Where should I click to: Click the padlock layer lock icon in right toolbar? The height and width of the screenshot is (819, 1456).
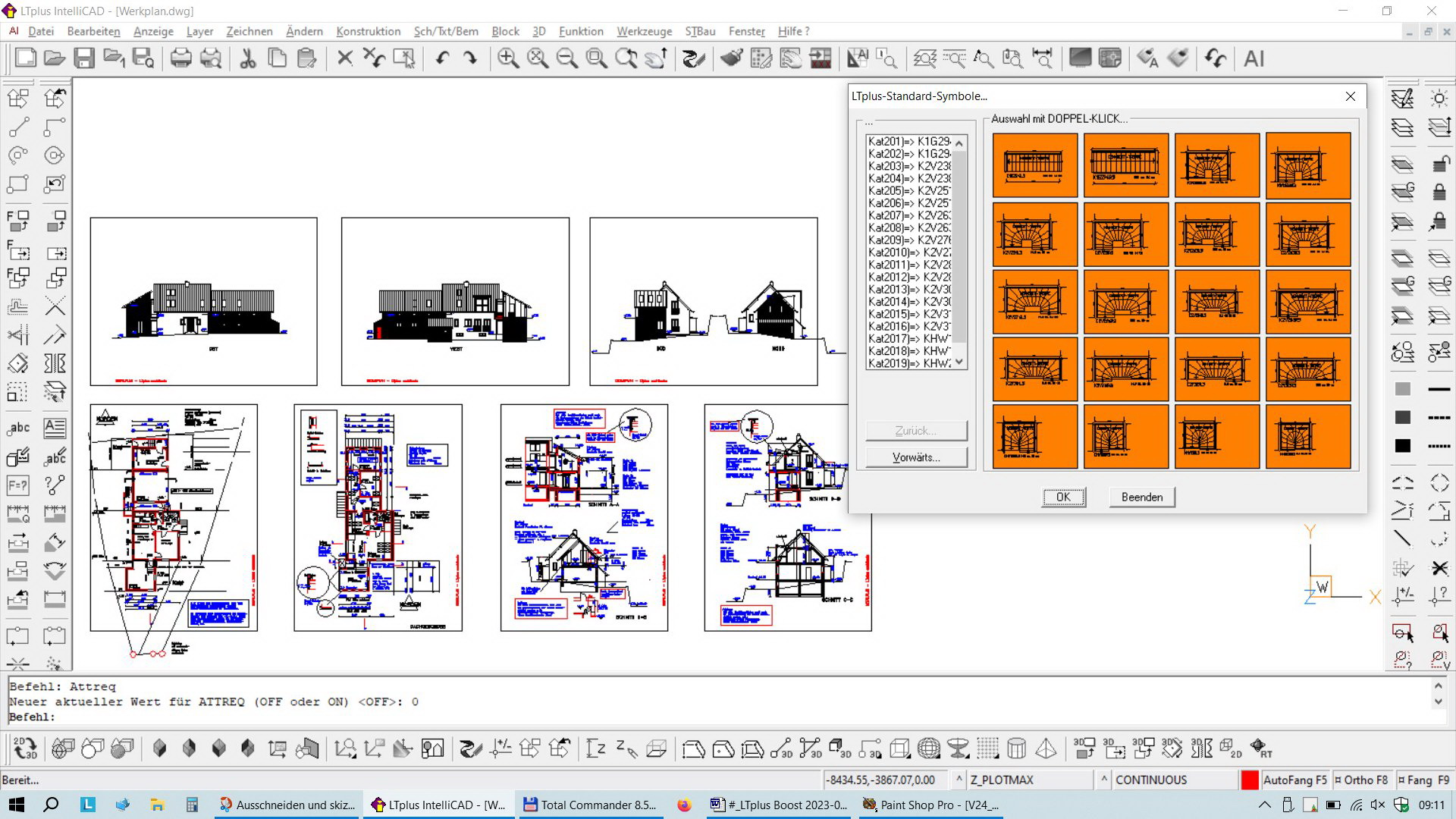pyautogui.click(x=1439, y=192)
